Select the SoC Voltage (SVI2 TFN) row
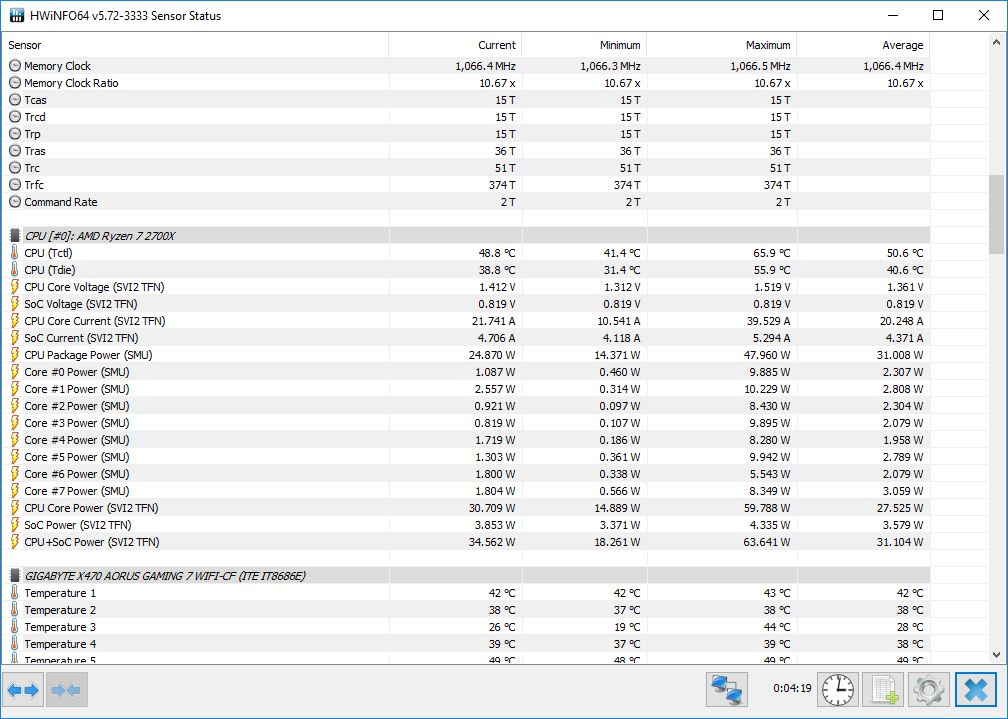The height and width of the screenshot is (719, 1008). pyautogui.click(x=466, y=304)
